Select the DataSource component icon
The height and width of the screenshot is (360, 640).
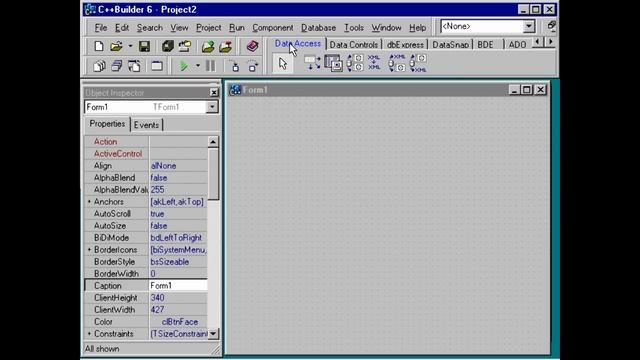pyautogui.click(x=312, y=63)
